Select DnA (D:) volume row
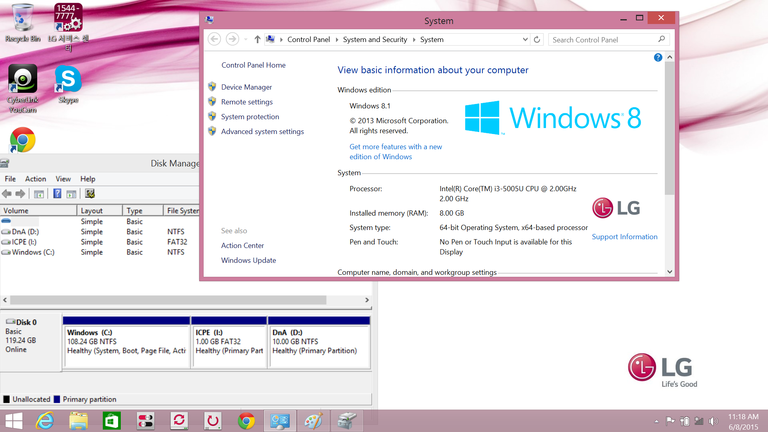Screen dimensions: 768x432 (x=100, y=232)
